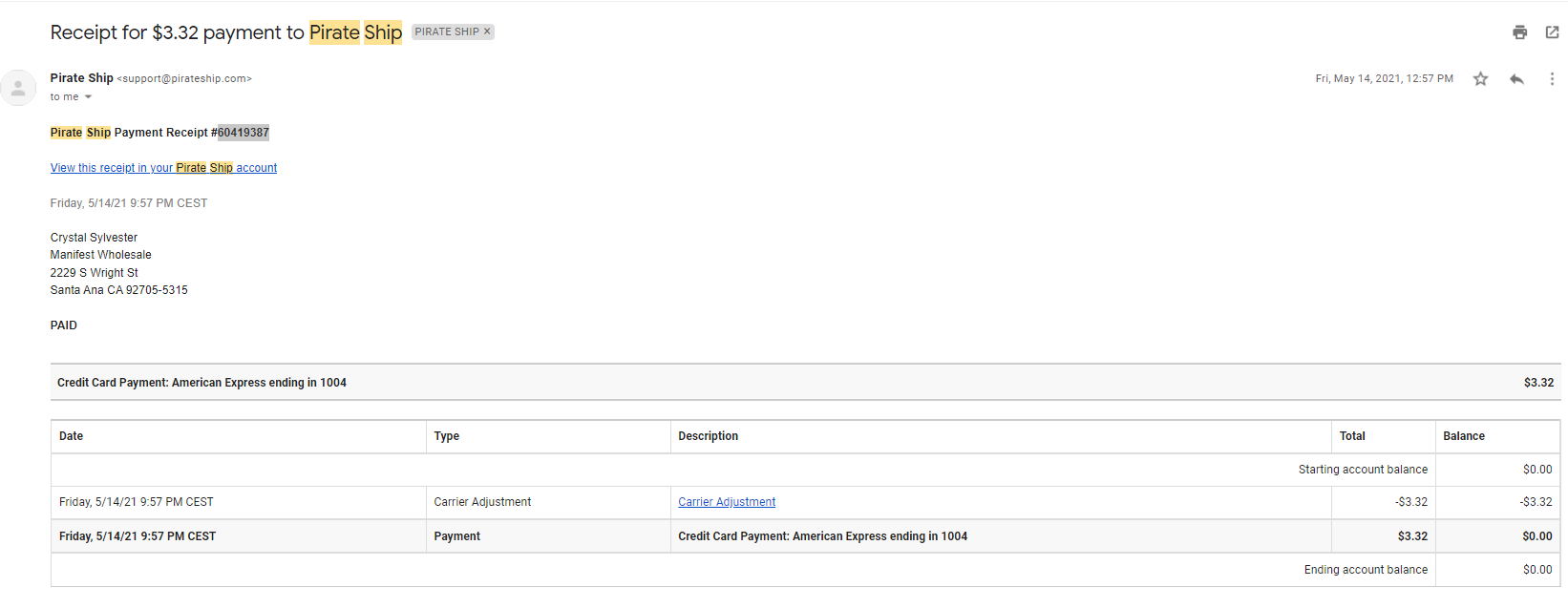Open 'View this receipt in your Pirate Ship account' link
The image size is (1568, 608).
163,168
